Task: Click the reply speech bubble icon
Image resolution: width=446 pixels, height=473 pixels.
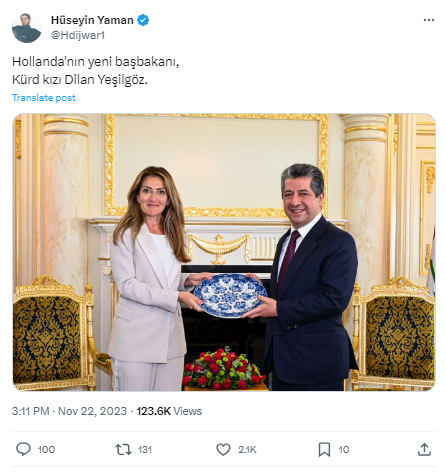Action: [x=23, y=449]
